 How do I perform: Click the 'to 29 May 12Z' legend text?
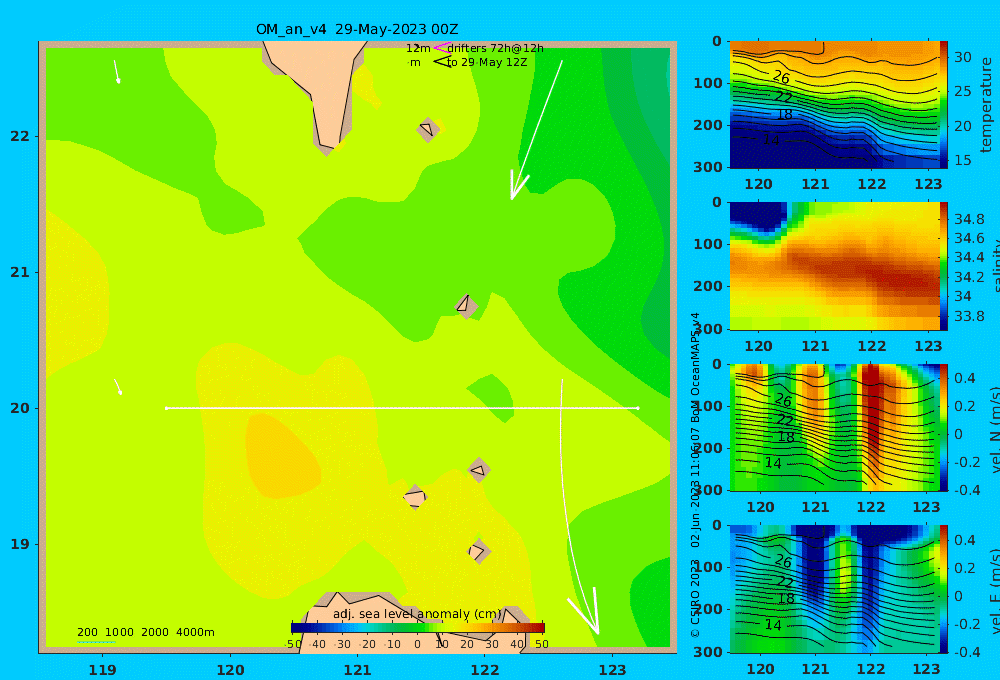(487, 62)
